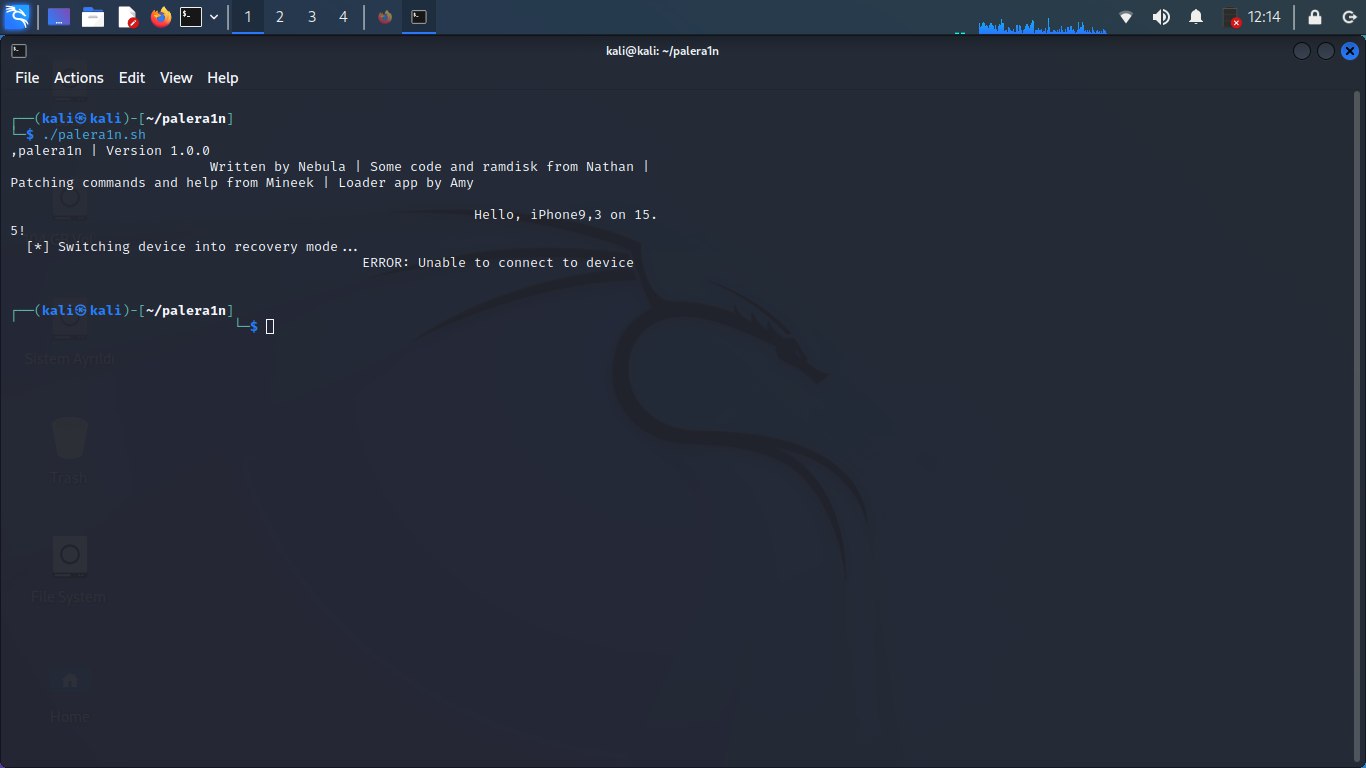Switch to workspace 2
The image size is (1366, 768).
(x=279, y=16)
